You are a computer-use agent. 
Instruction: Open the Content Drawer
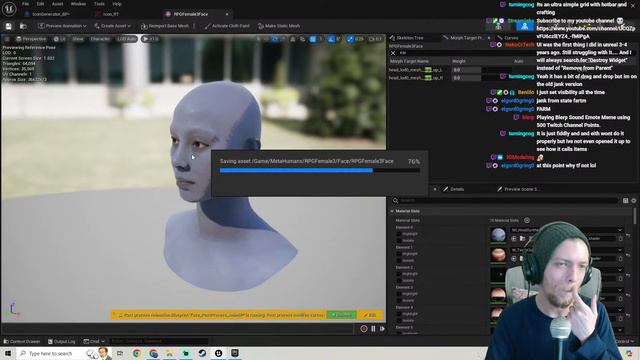click(22, 341)
